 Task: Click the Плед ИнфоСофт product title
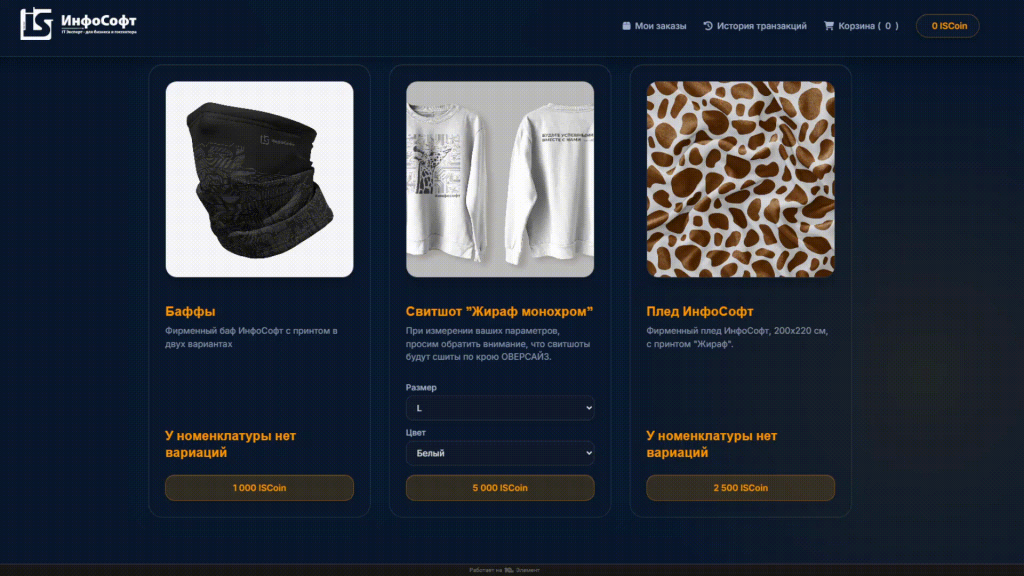[x=699, y=312]
